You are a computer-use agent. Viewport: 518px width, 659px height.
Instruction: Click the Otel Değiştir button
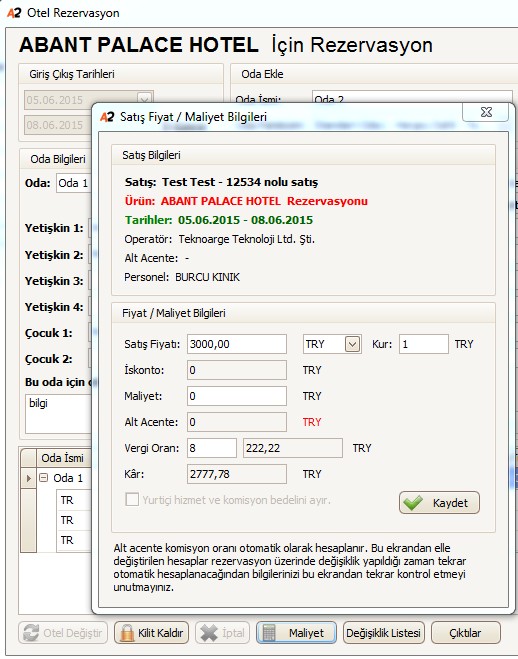(x=63, y=633)
